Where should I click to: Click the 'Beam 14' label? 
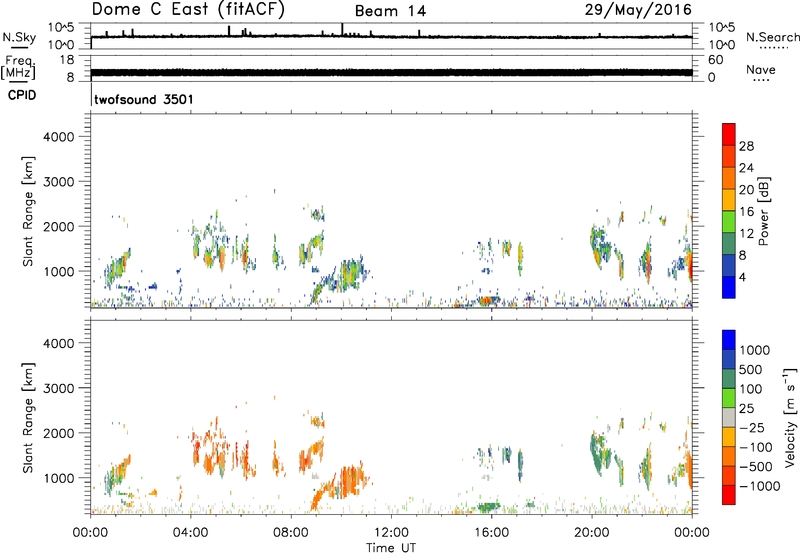click(x=390, y=11)
